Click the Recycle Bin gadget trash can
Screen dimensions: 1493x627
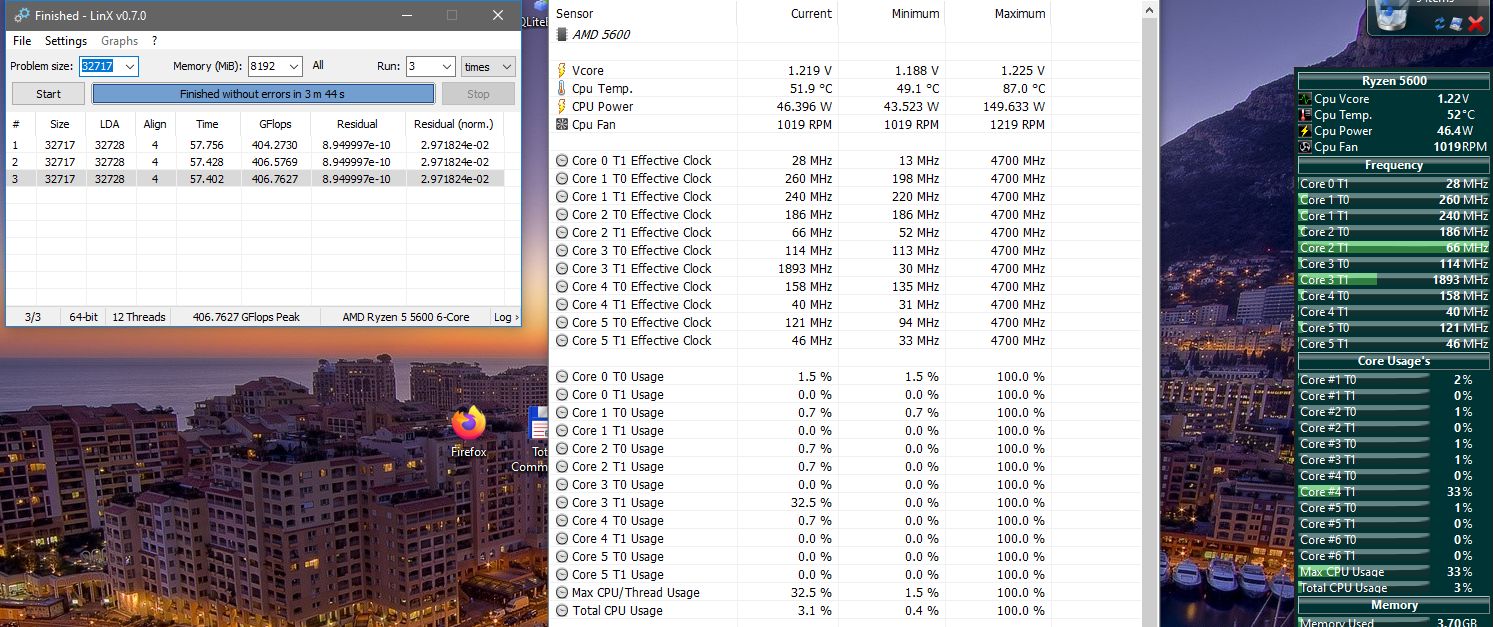[x=1391, y=16]
